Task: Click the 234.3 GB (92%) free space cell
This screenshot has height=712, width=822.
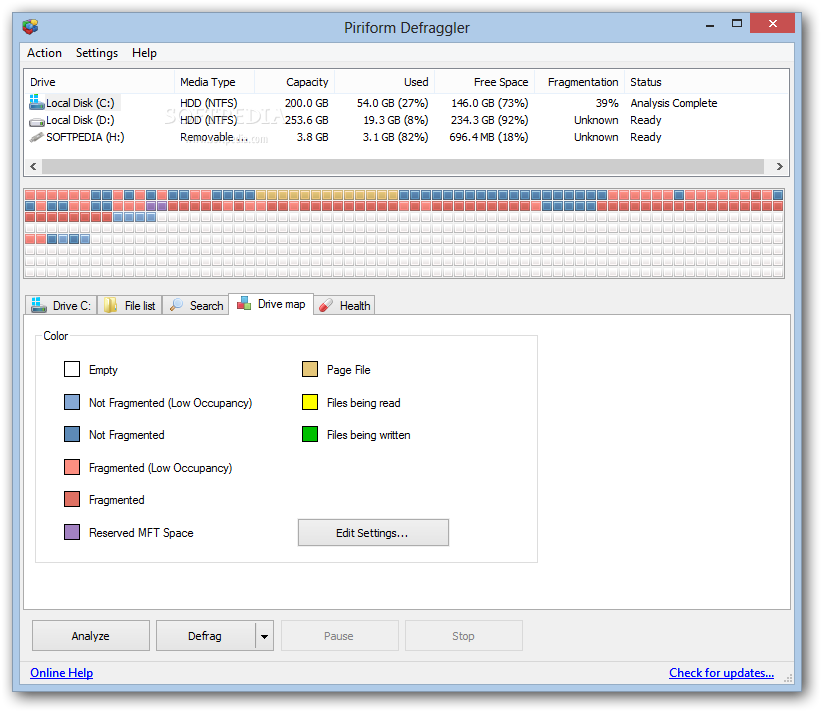Action: 490,120
